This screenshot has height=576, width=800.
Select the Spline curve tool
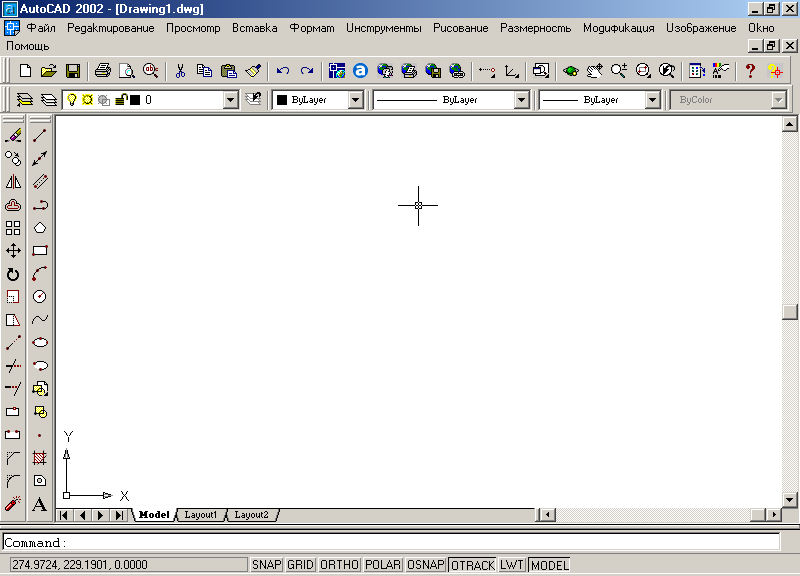40,319
